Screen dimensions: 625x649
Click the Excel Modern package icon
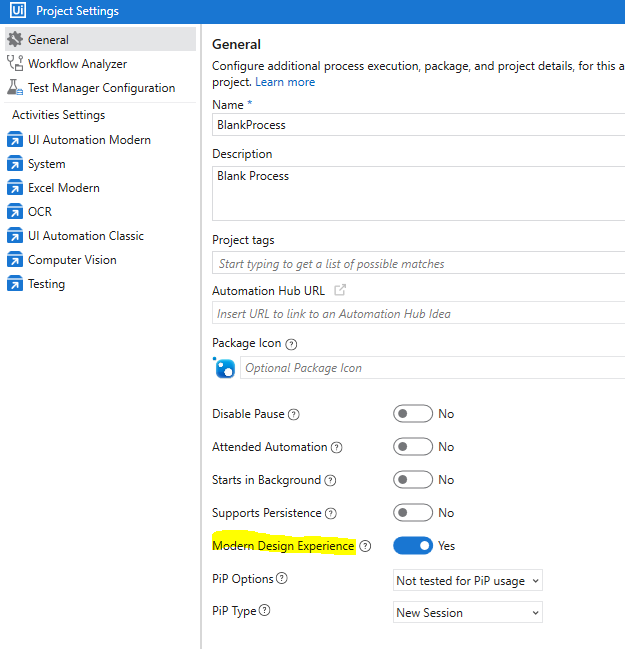point(15,187)
